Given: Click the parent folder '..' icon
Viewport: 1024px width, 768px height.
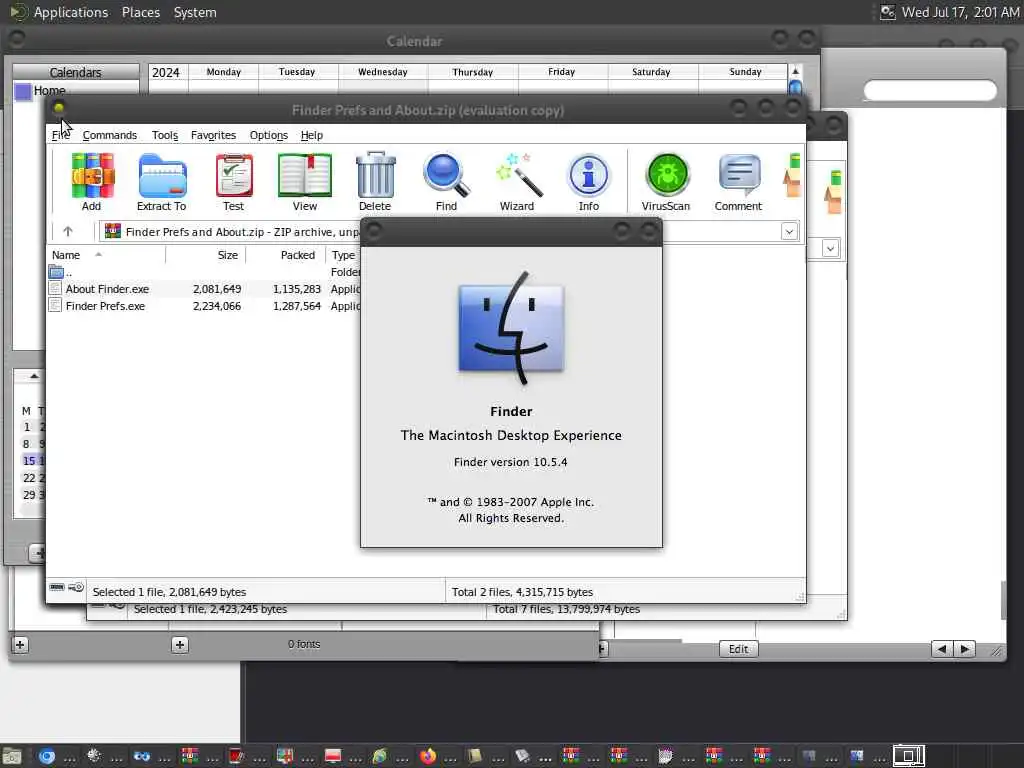Looking at the screenshot, I should coord(56,272).
